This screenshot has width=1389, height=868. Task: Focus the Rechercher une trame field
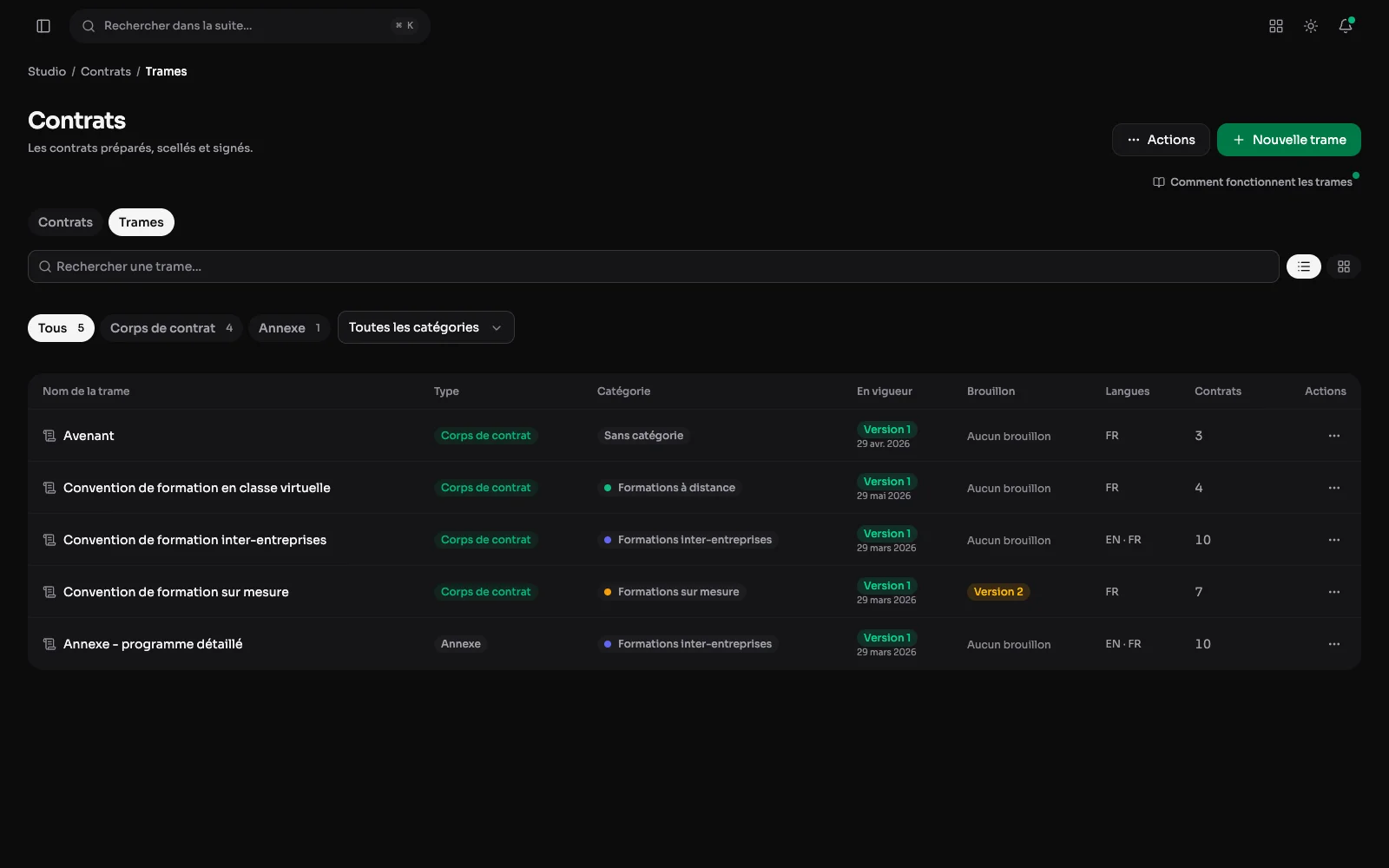tap(654, 266)
